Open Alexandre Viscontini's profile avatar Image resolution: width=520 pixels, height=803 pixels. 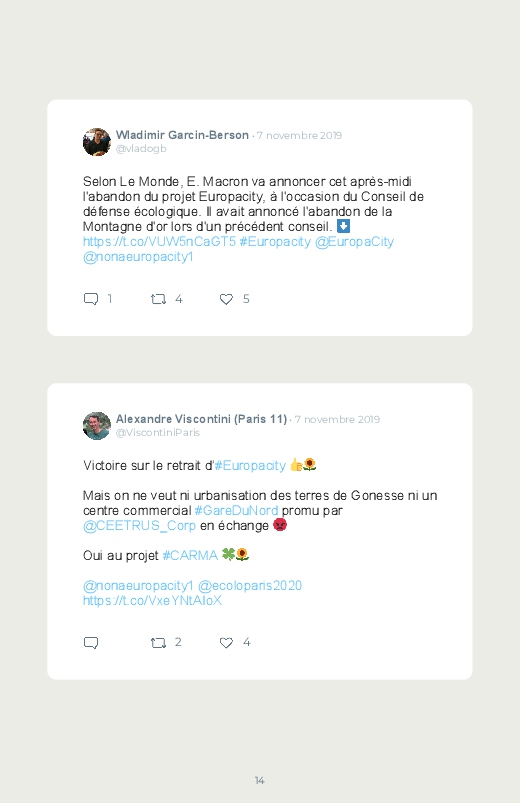[x=97, y=426]
